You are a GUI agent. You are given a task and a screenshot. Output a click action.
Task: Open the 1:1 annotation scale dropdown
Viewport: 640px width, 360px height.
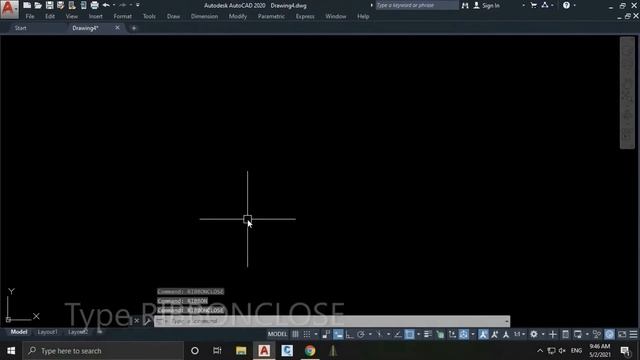519,334
